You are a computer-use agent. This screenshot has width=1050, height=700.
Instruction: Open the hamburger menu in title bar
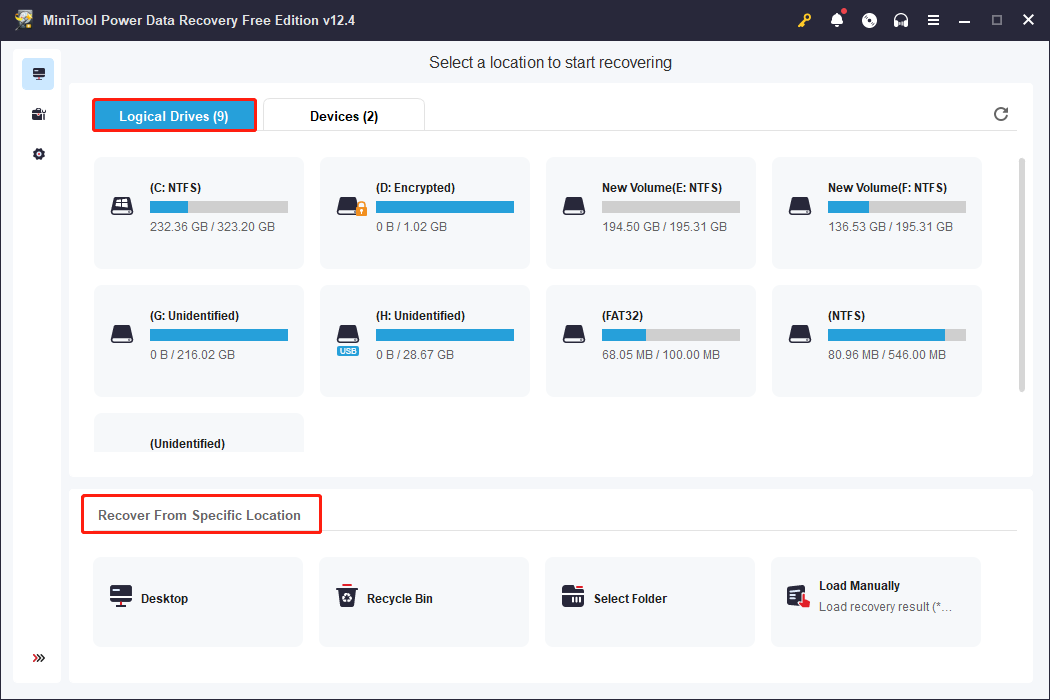pos(933,20)
